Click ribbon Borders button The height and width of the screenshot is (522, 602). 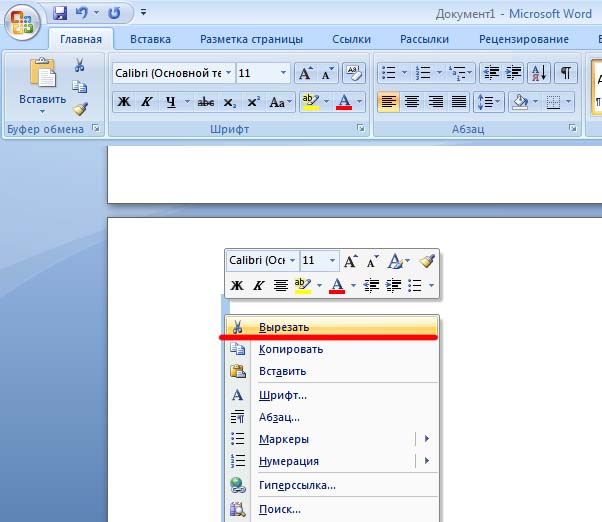553,102
